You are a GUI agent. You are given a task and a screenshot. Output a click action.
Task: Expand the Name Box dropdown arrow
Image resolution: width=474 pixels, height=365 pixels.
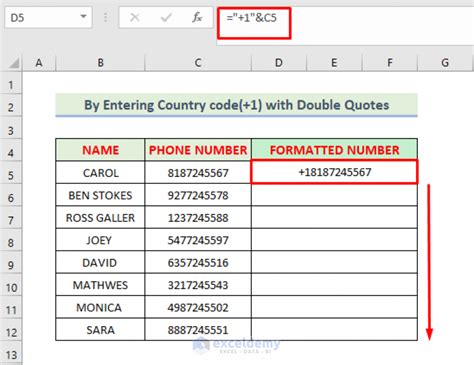[x=83, y=16]
